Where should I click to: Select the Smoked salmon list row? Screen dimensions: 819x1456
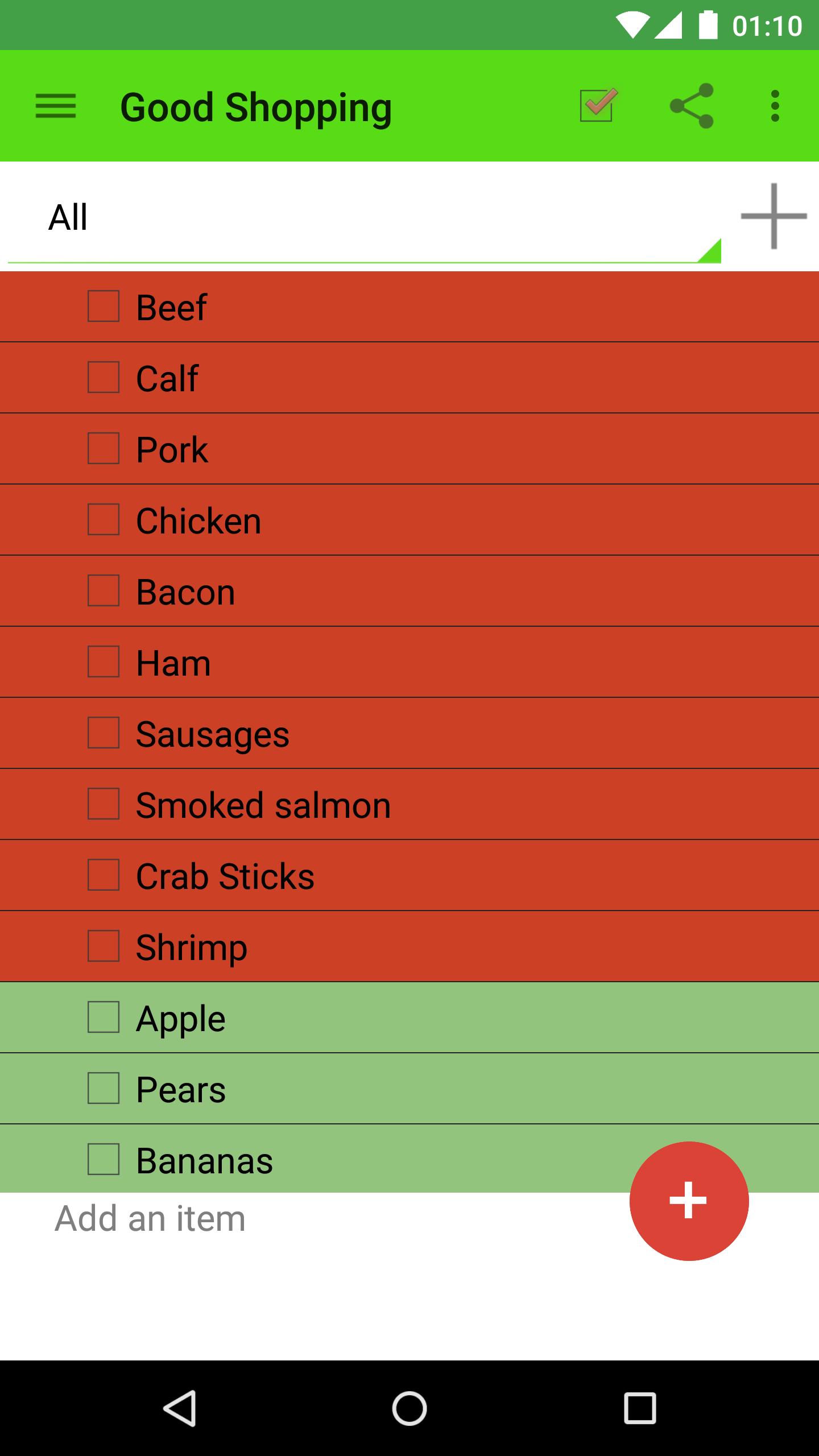tap(409, 804)
